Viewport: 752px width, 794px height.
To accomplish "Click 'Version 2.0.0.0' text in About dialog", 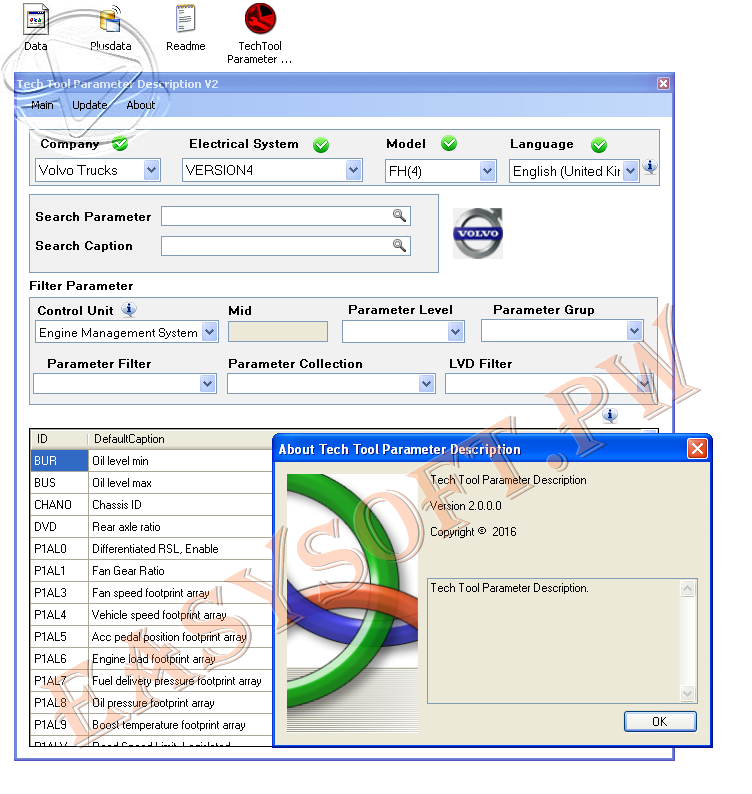I will (x=465, y=506).
